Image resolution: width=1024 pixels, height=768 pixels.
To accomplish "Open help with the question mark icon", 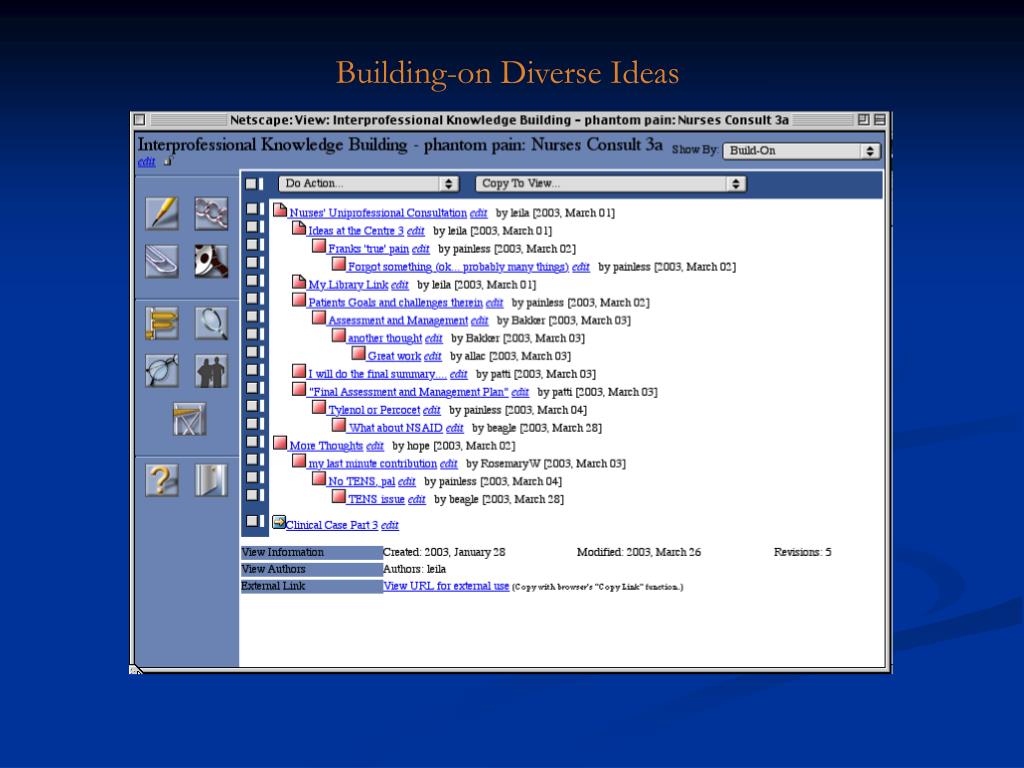I will 161,480.
